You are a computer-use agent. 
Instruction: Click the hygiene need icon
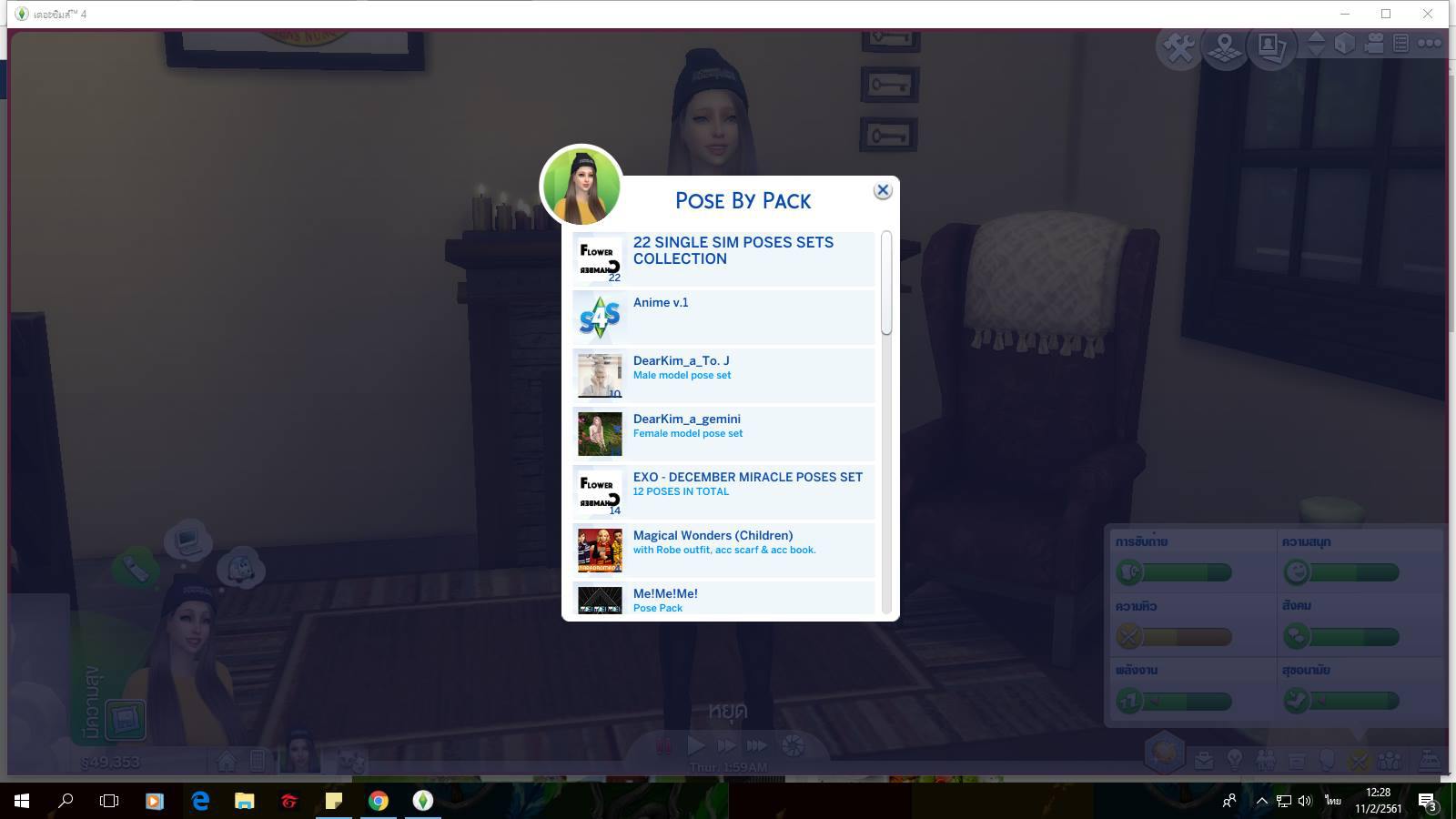point(1296,701)
